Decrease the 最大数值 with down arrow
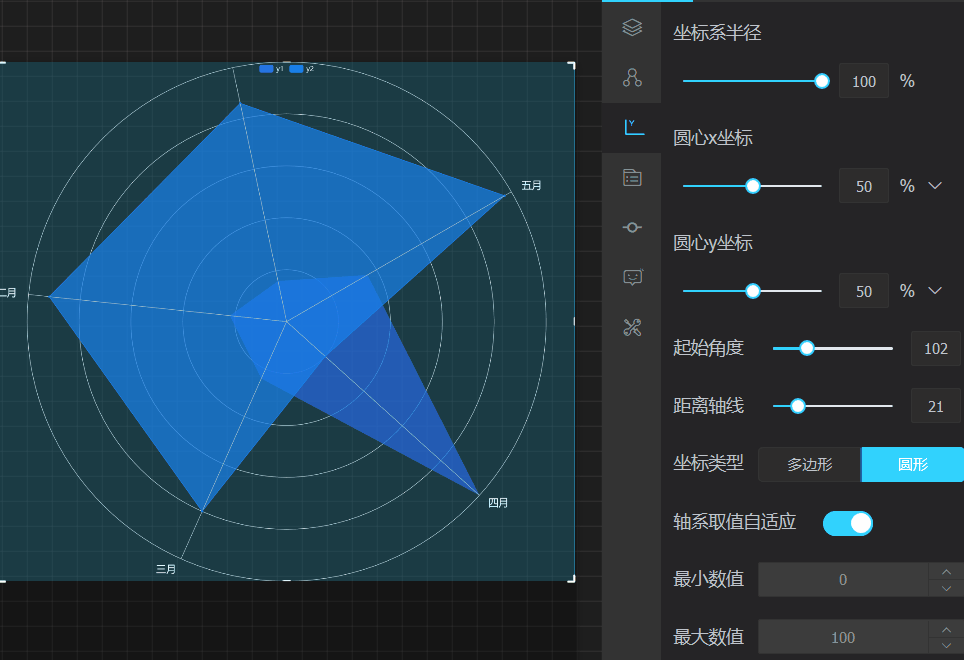964x660 pixels. coord(946,646)
